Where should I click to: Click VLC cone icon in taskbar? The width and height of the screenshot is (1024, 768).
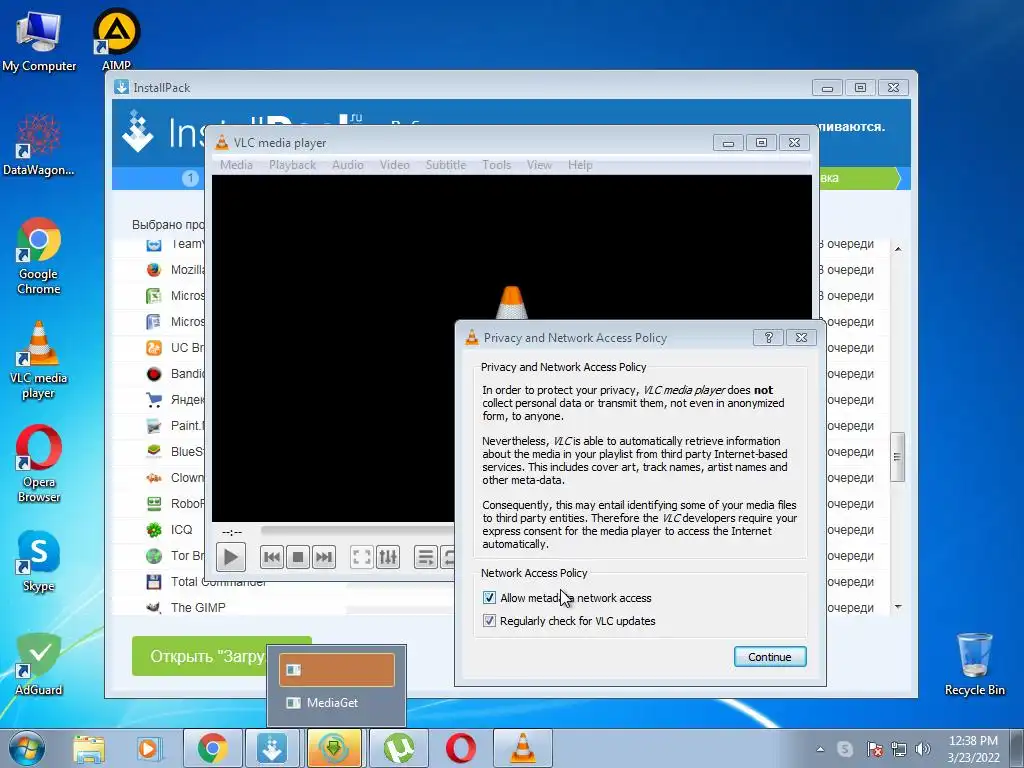522,748
